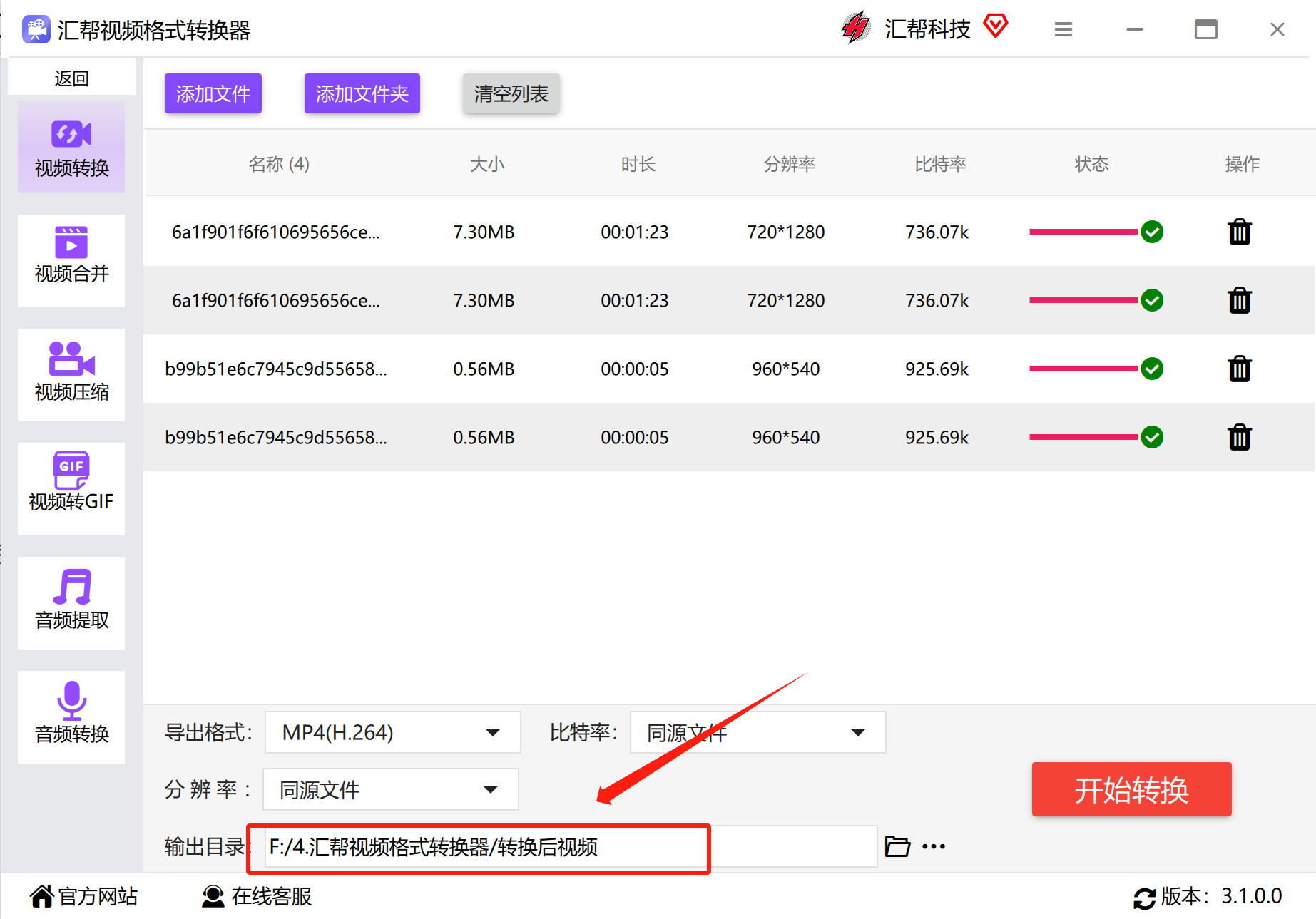Click the 开始转换 start conversion button
Viewport: 1316px width, 919px height.
tap(1132, 789)
